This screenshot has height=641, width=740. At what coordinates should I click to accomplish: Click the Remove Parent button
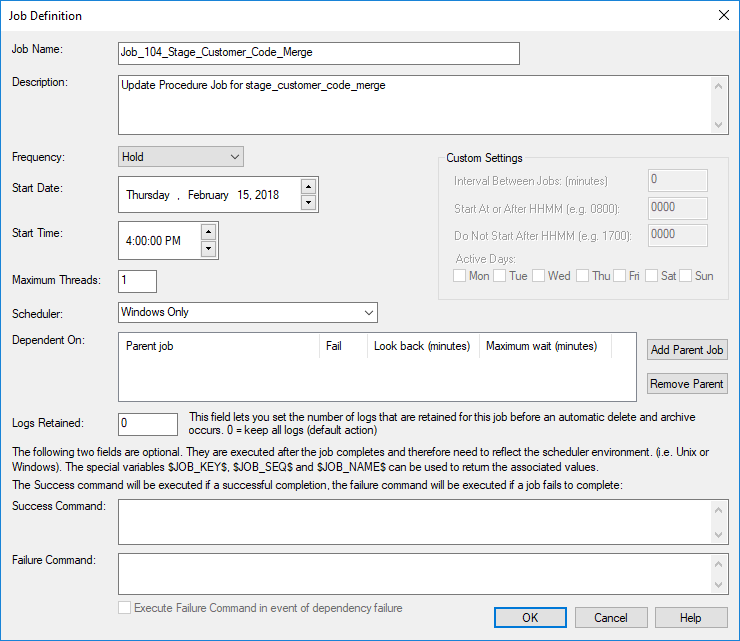coord(687,384)
